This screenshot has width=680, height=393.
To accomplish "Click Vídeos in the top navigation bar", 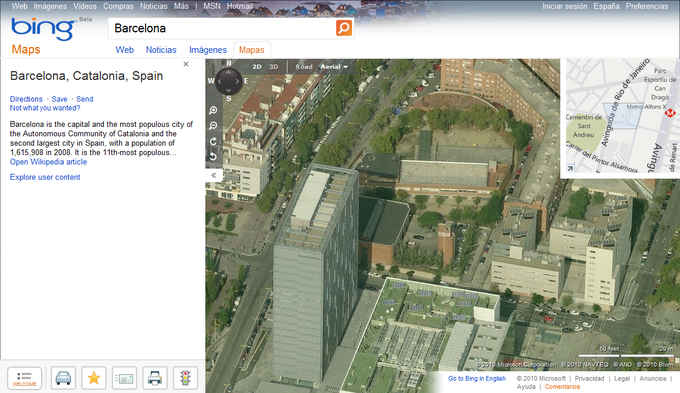I will point(85,6).
